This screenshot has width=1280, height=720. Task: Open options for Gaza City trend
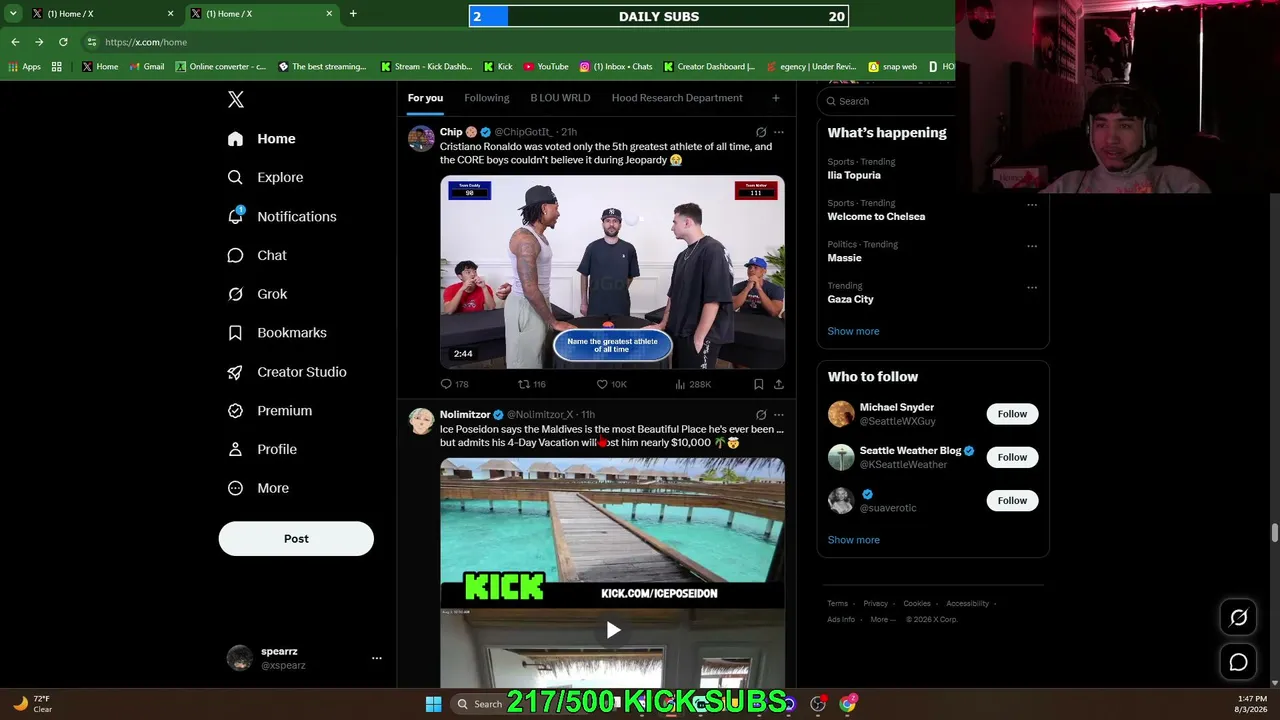[1032, 287]
